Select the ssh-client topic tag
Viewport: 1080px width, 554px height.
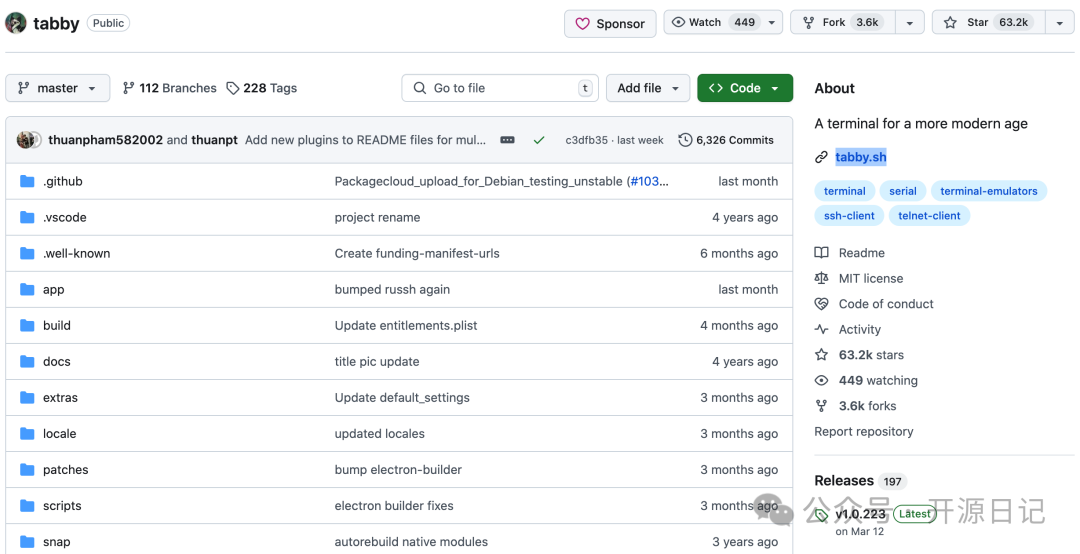coord(849,216)
